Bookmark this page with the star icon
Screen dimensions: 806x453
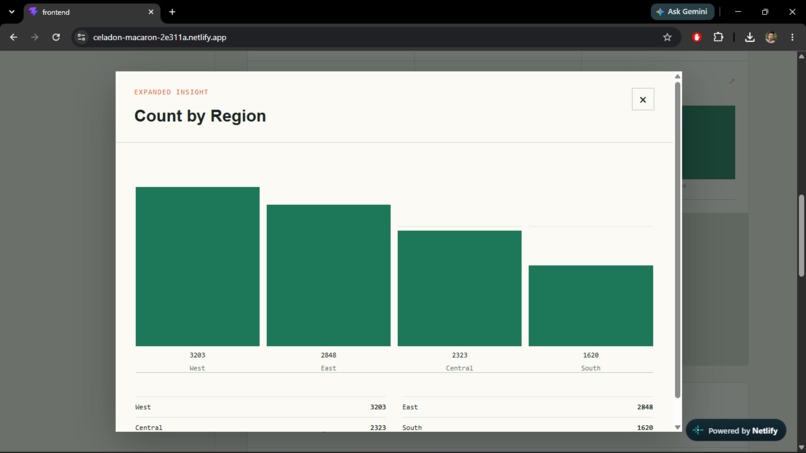pyautogui.click(x=667, y=37)
